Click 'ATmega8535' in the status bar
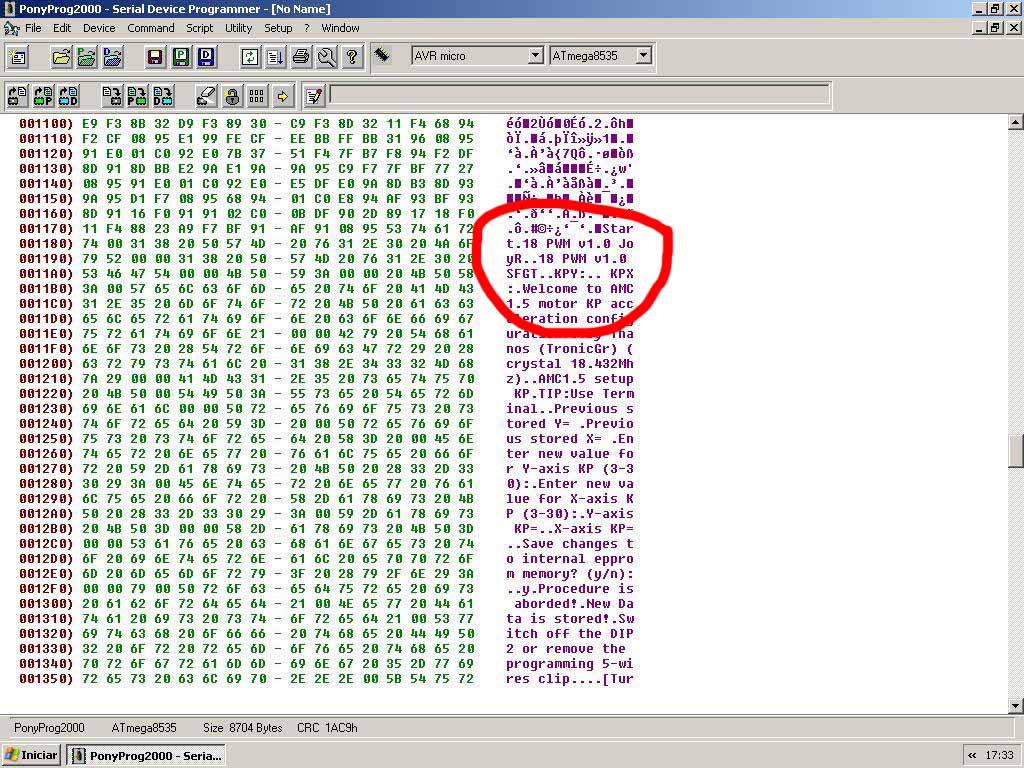 144,728
